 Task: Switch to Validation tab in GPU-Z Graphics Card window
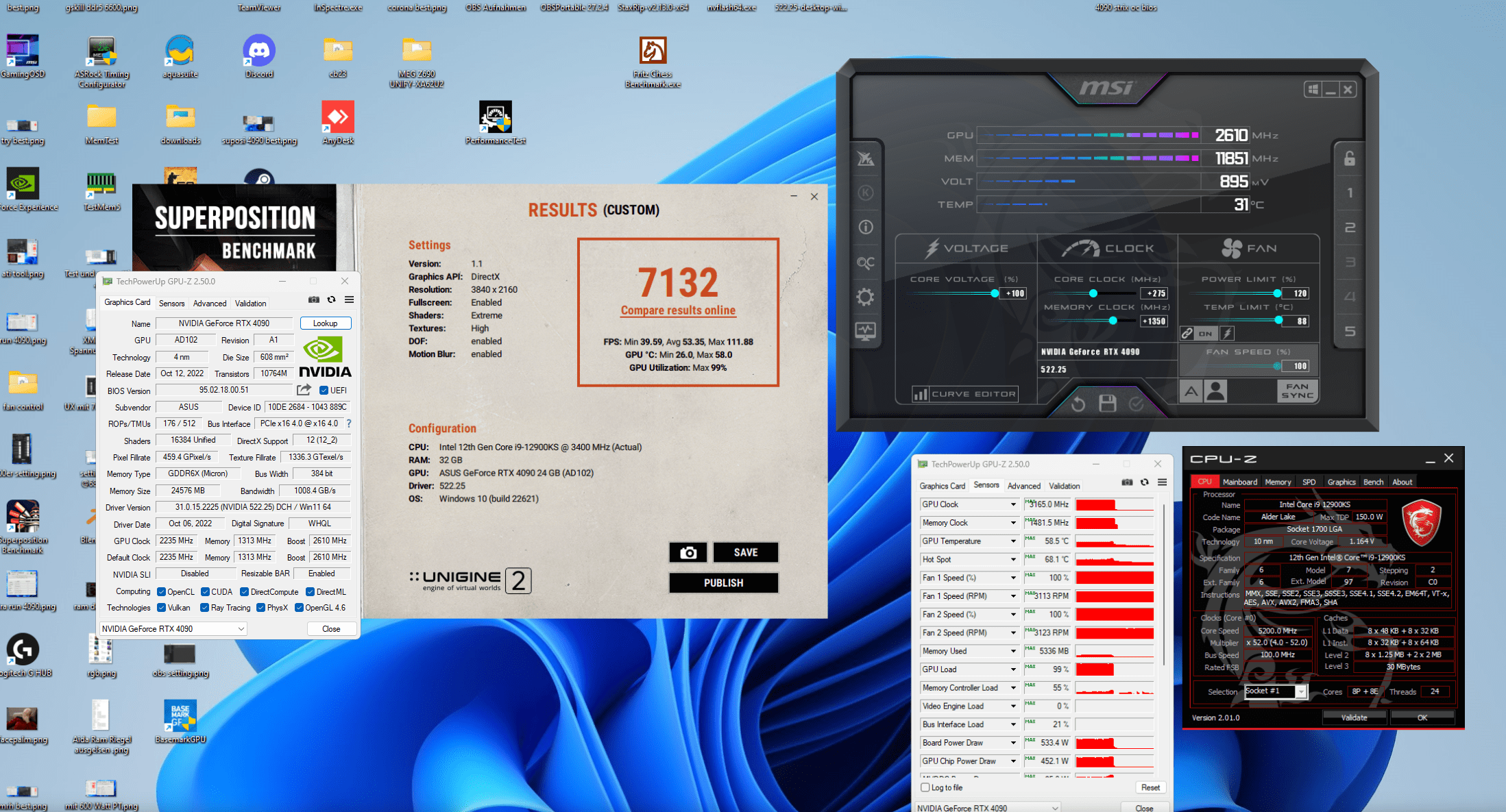click(251, 304)
